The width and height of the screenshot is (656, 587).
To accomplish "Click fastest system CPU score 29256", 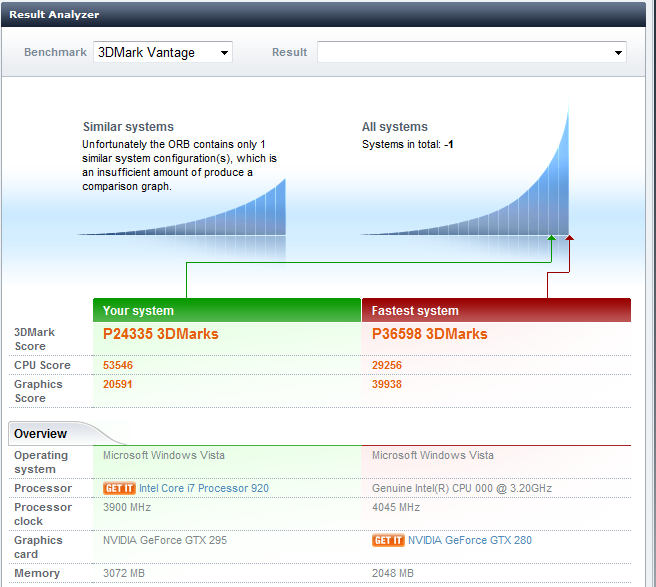I will click(387, 365).
